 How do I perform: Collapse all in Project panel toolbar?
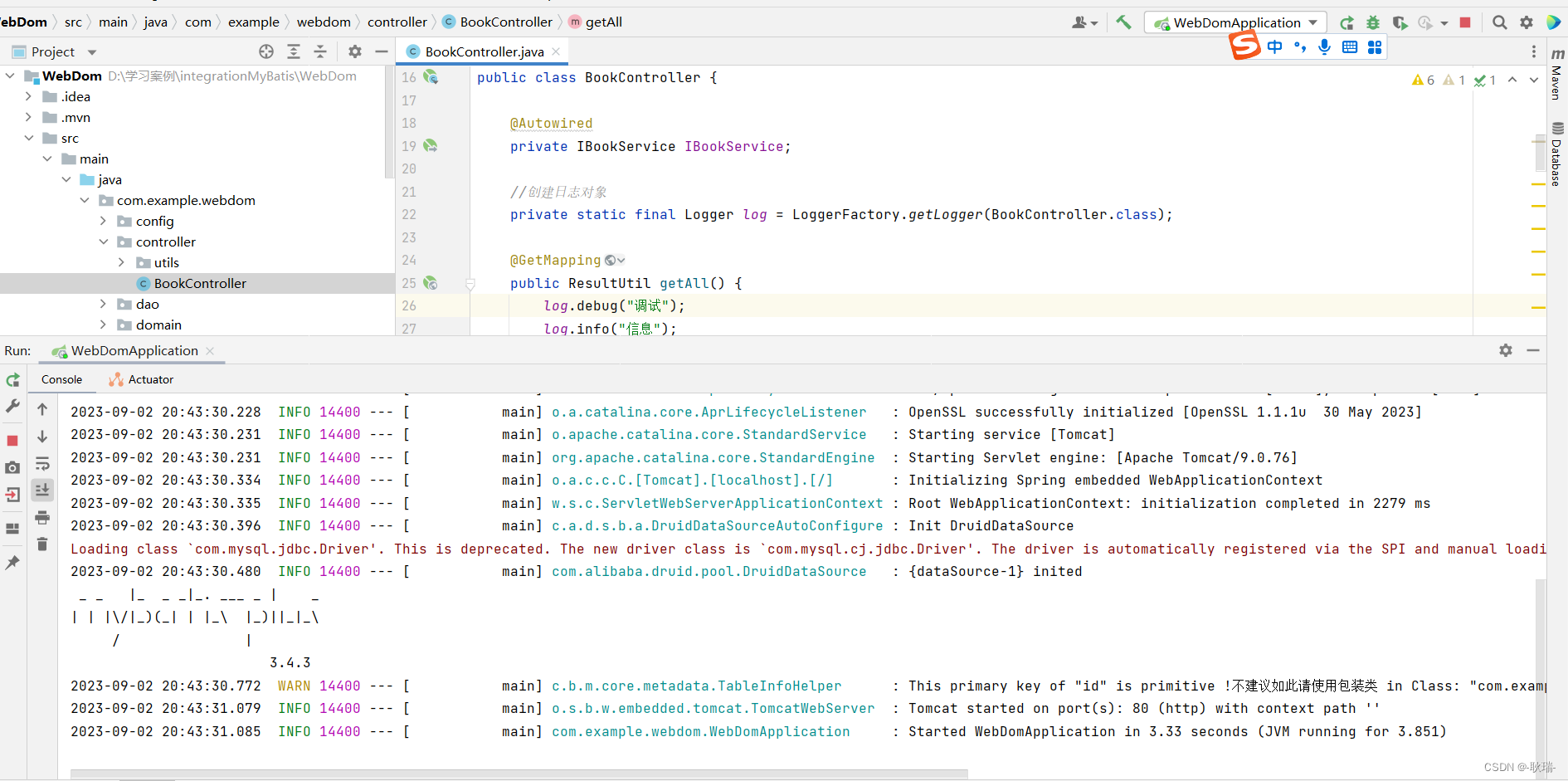pos(320,51)
